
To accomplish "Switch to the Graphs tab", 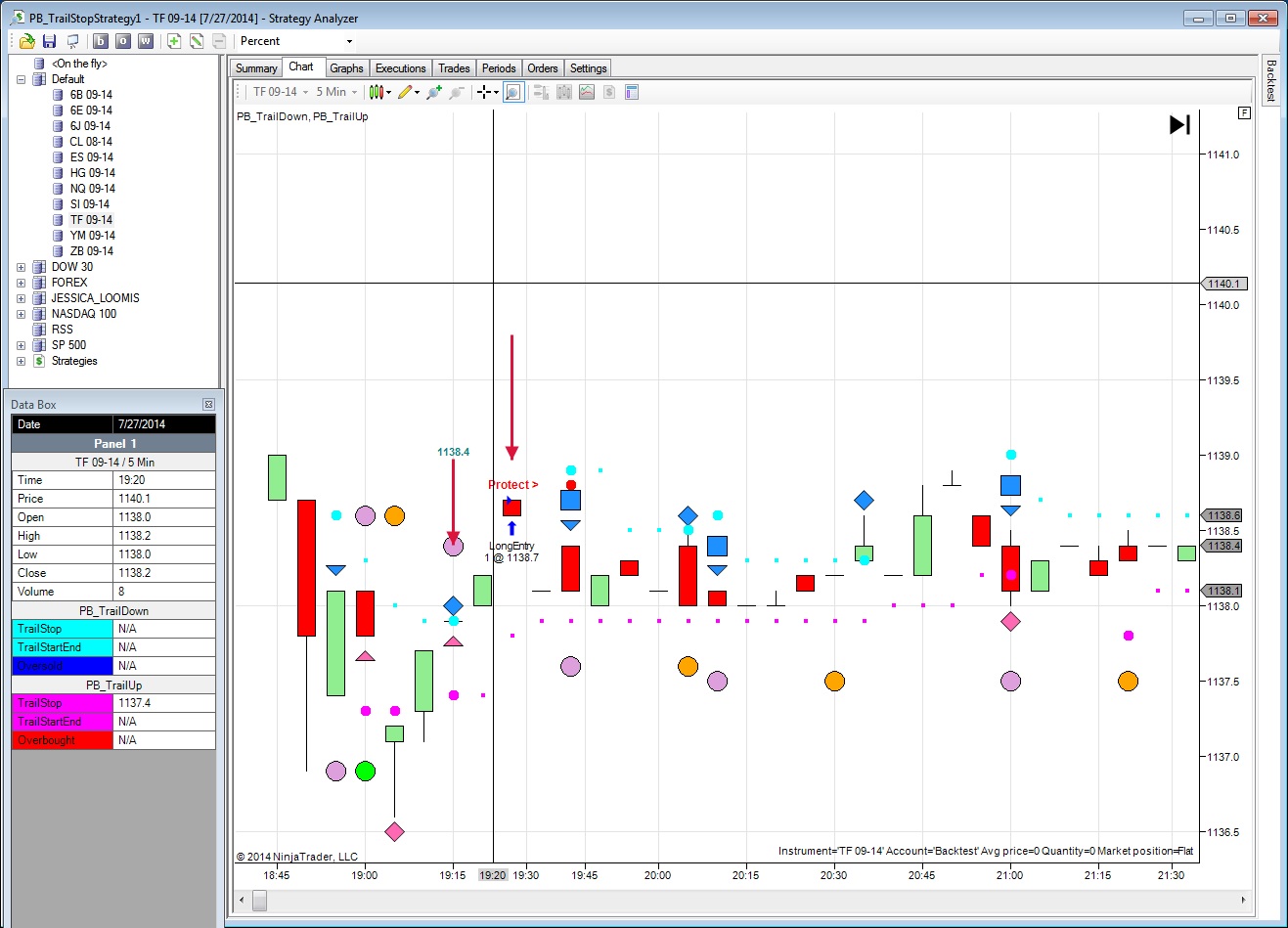I will click(x=346, y=68).
